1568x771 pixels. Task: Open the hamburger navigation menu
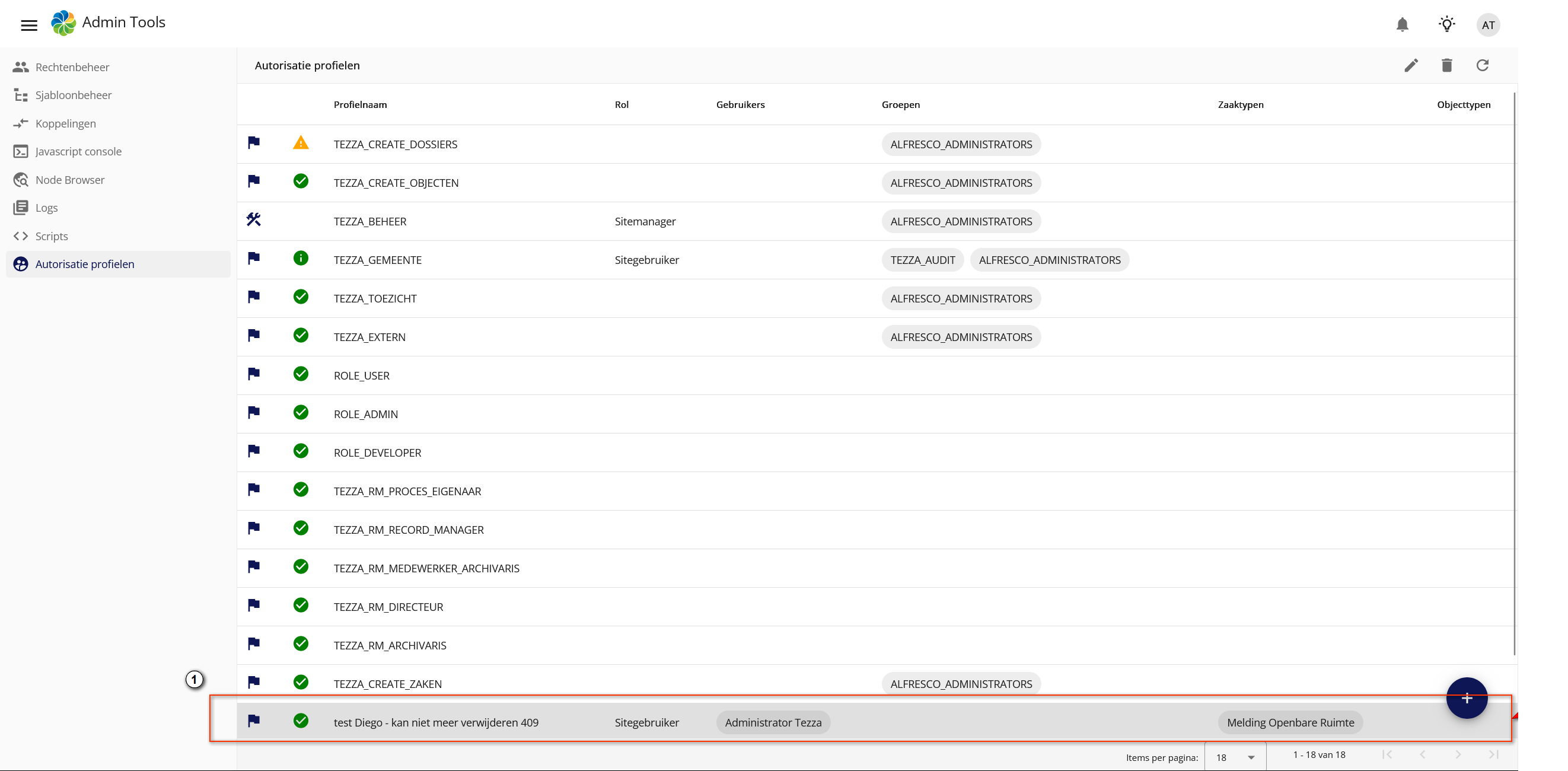coord(28,25)
